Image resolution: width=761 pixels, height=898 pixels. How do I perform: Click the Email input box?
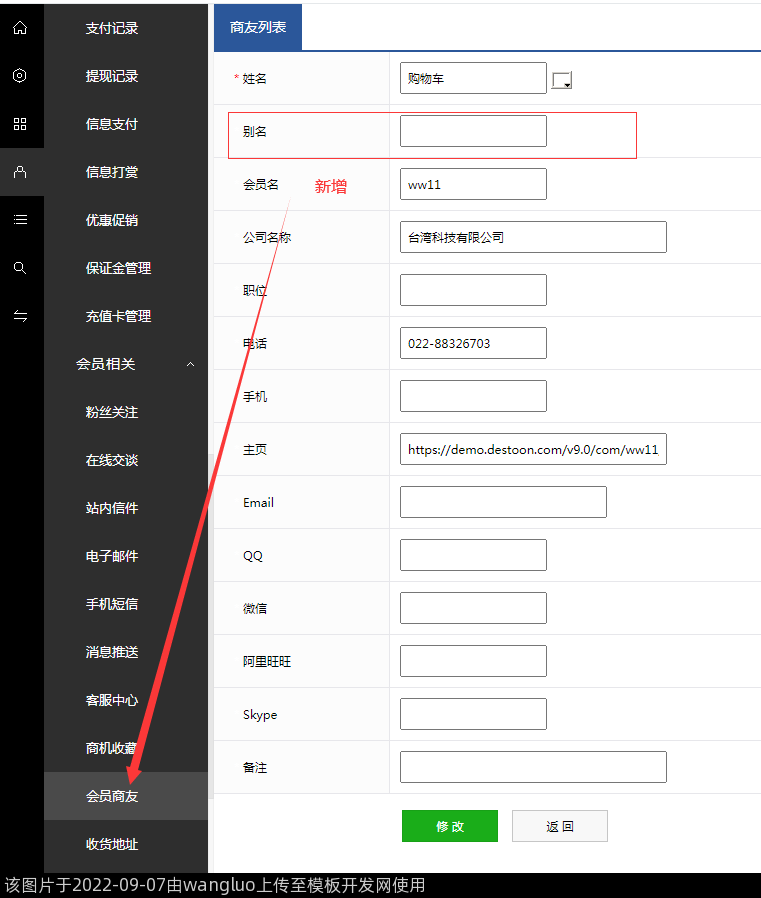pos(503,502)
